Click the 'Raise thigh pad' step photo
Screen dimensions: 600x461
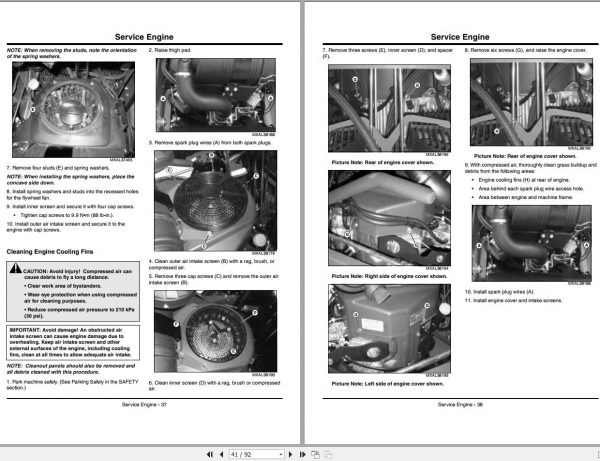(216, 95)
